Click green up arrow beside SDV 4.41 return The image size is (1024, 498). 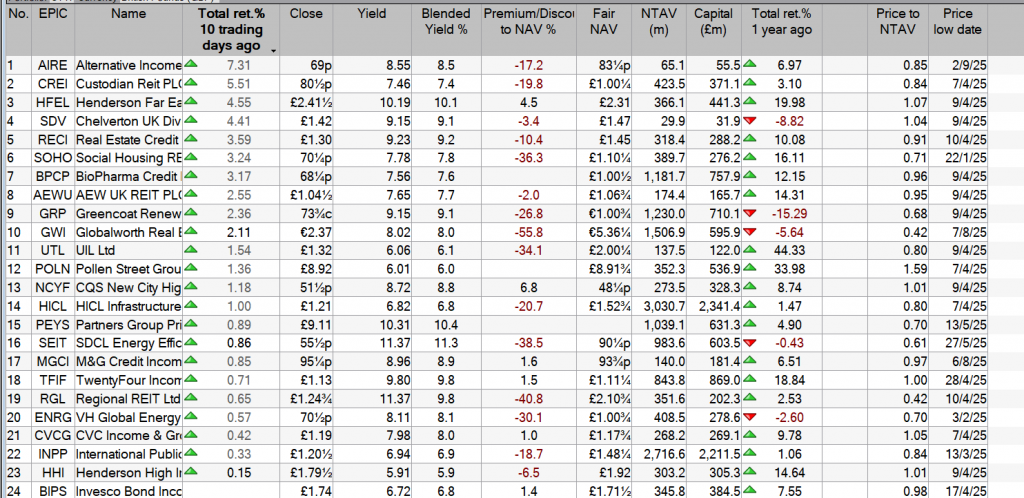[191, 119]
